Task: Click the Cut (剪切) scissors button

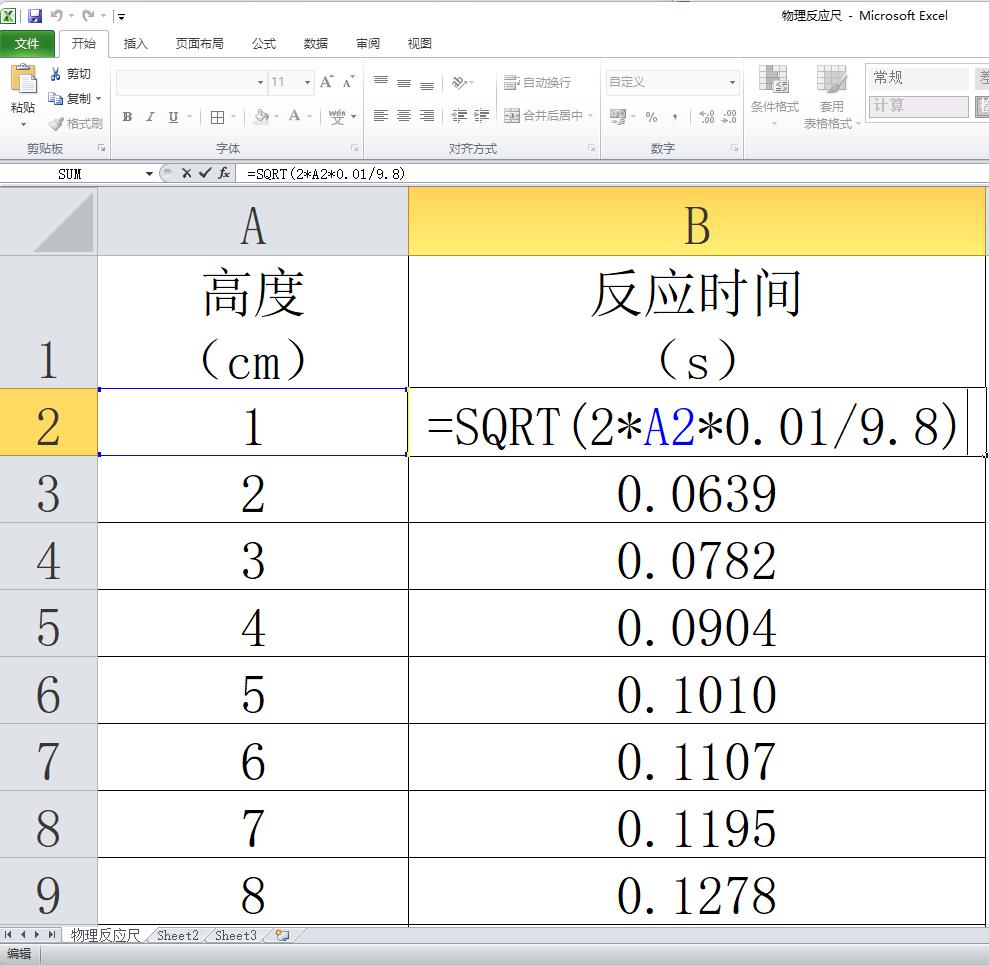Action: click(70, 74)
